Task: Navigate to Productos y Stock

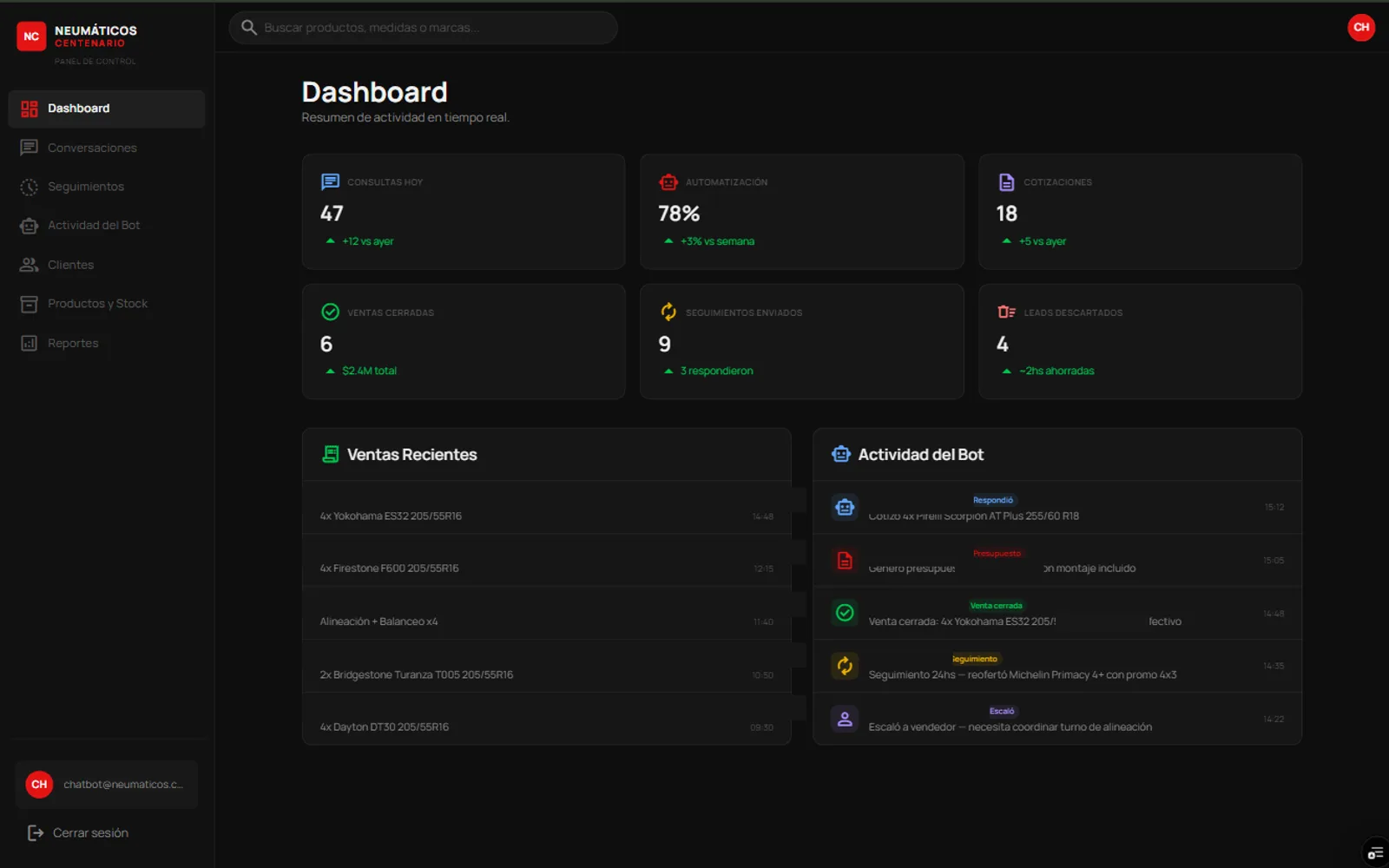Action: coord(106,304)
